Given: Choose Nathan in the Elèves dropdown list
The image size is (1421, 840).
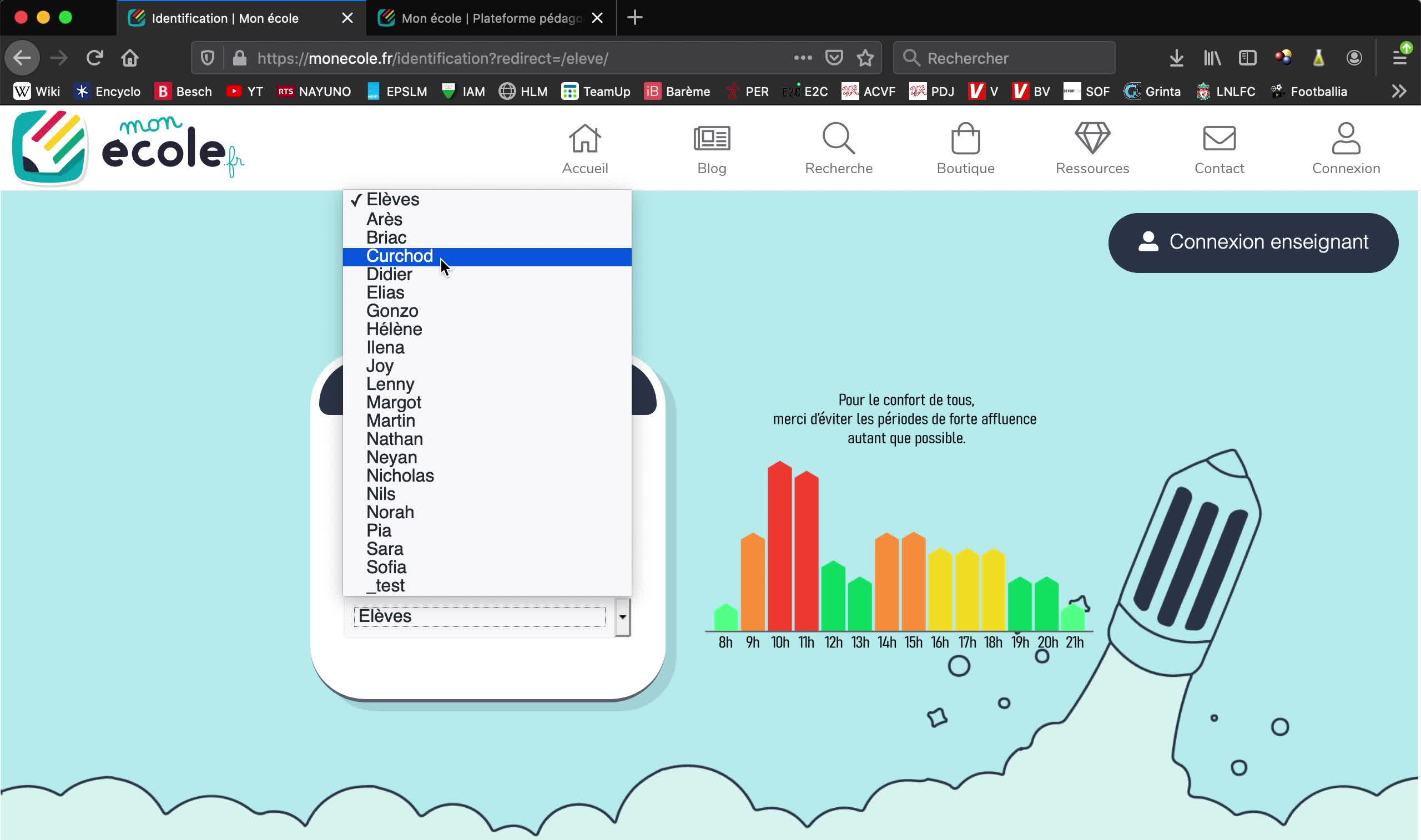Looking at the screenshot, I should coord(394,439).
